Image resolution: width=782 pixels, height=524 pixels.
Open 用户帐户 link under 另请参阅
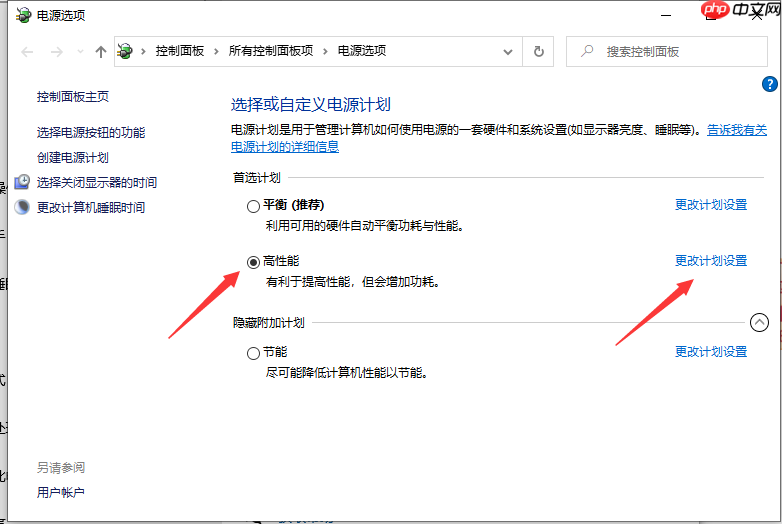click(x=61, y=493)
